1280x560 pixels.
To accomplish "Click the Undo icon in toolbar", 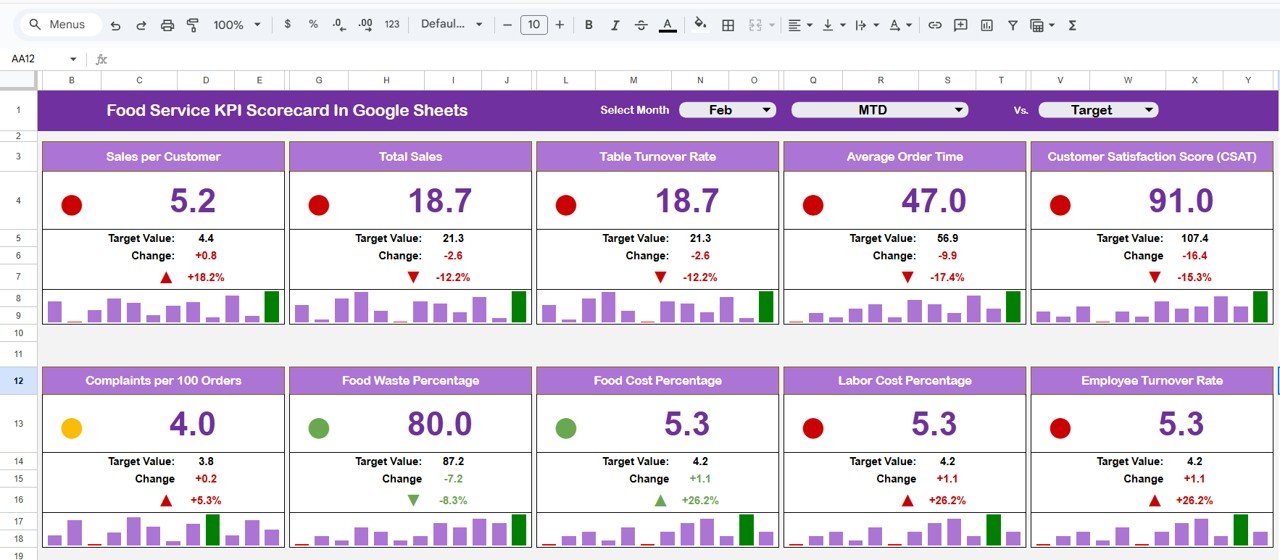I will pyautogui.click(x=116, y=25).
